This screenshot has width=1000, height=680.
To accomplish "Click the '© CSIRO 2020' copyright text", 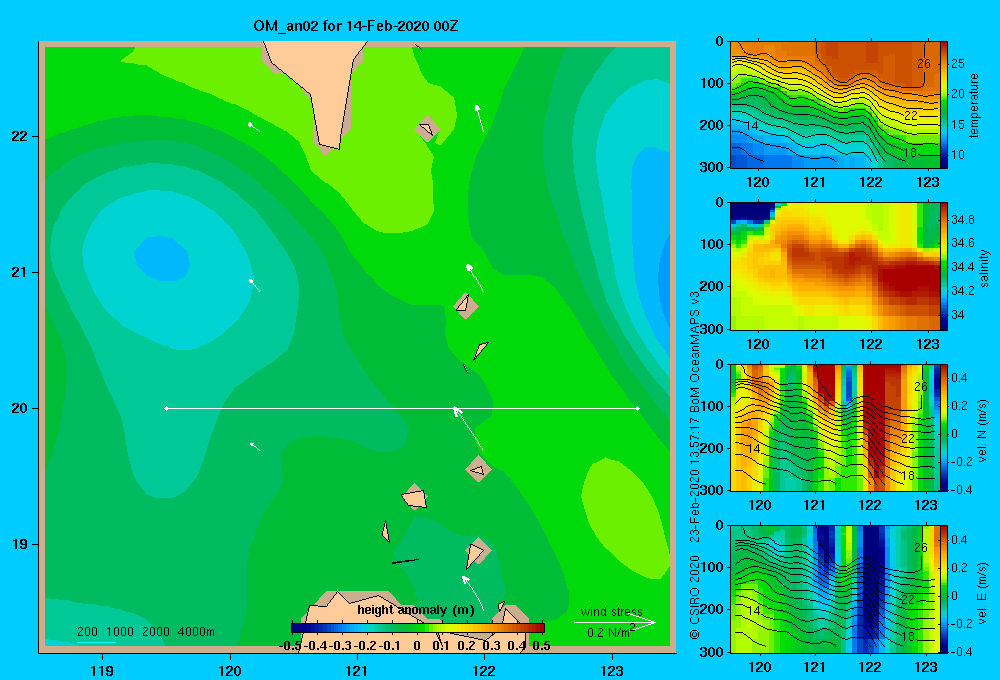I will pos(695,597).
